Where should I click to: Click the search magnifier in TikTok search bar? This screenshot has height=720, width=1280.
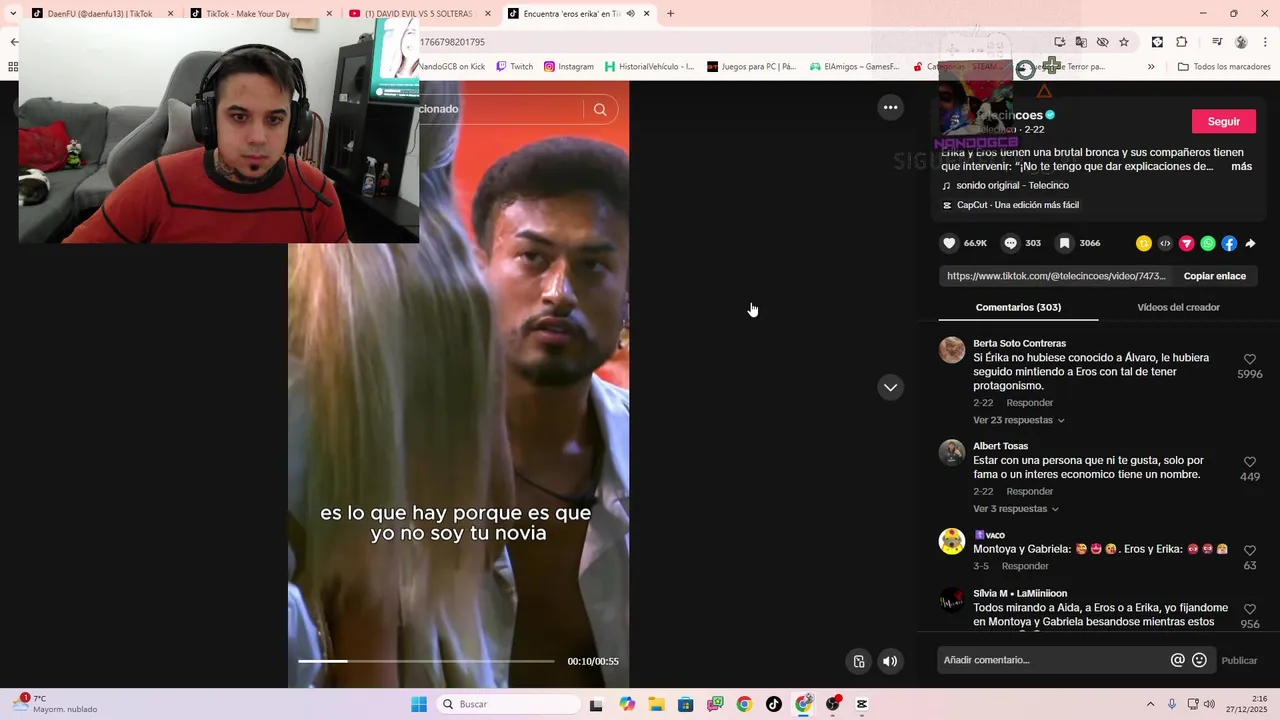pyautogui.click(x=600, y=109)
